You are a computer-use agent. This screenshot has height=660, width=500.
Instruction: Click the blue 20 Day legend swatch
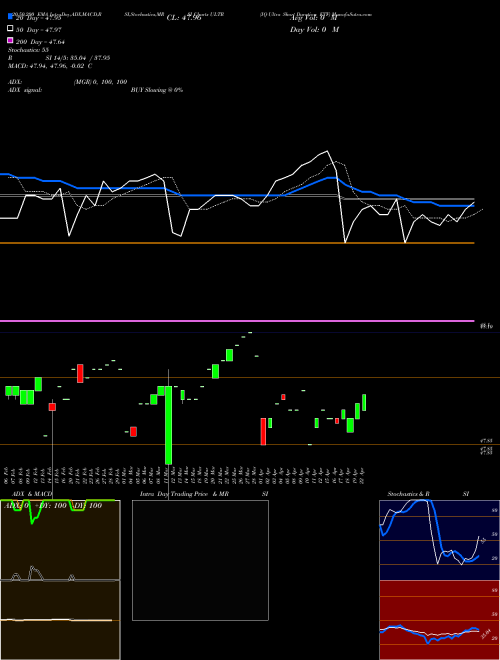pyautogui.click(x=10, y=17)
